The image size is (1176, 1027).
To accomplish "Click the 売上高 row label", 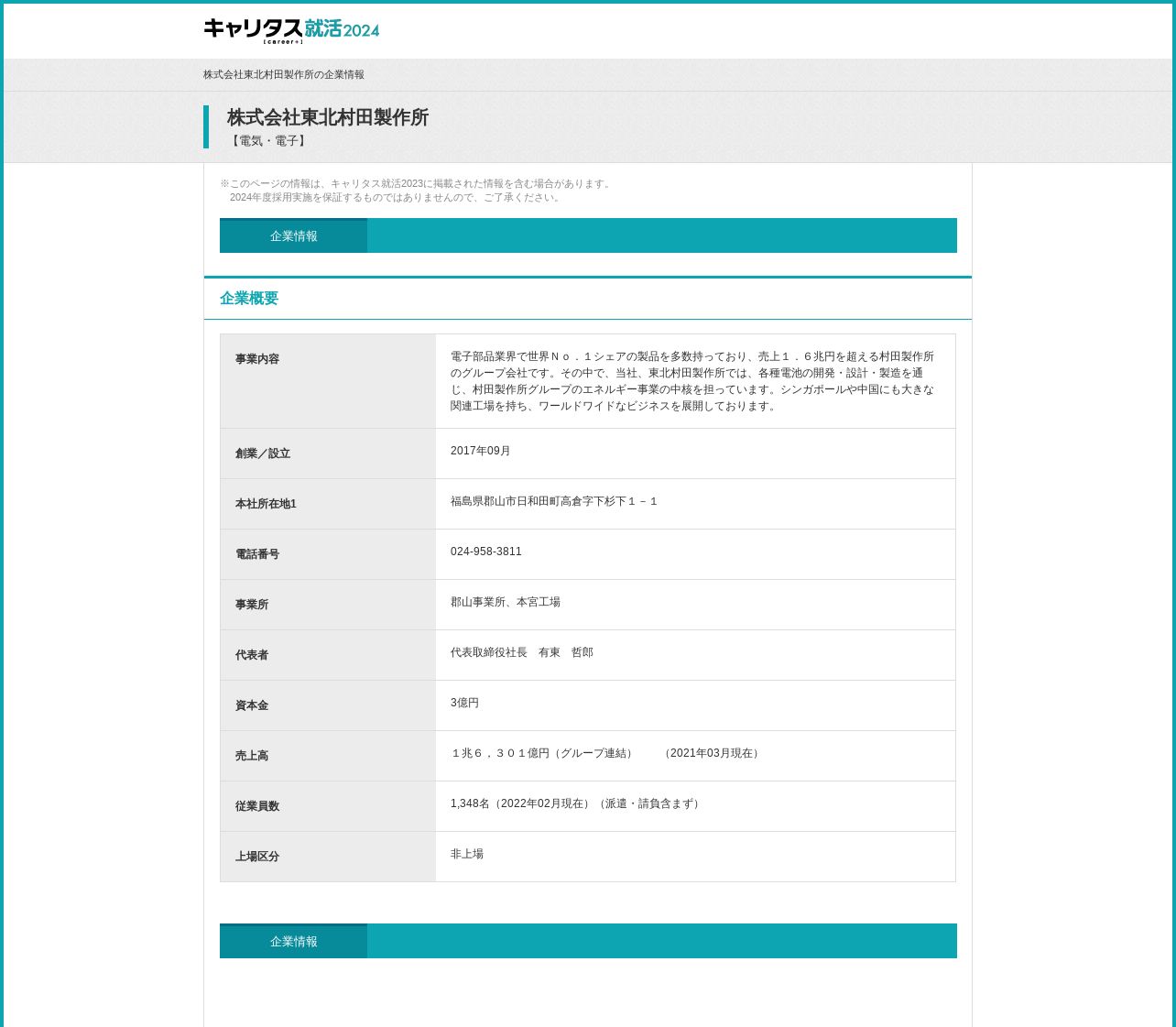I will tap(252, 756).
